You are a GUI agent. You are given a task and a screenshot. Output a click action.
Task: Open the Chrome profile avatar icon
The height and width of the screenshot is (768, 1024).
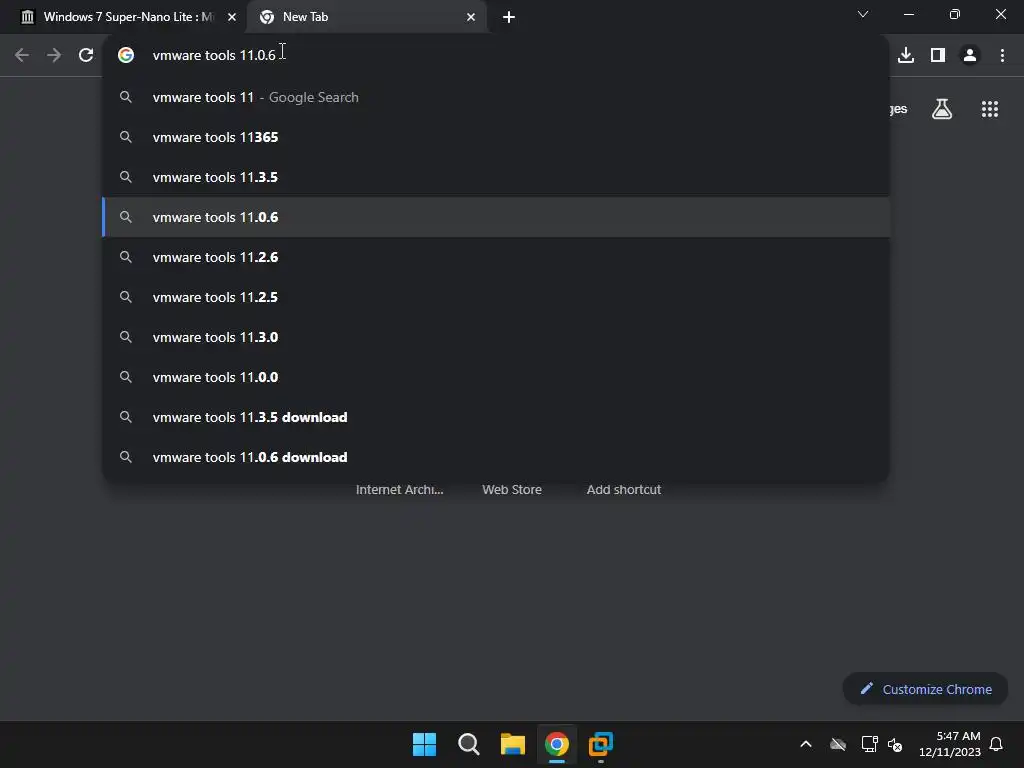click(x=970, y=55)
